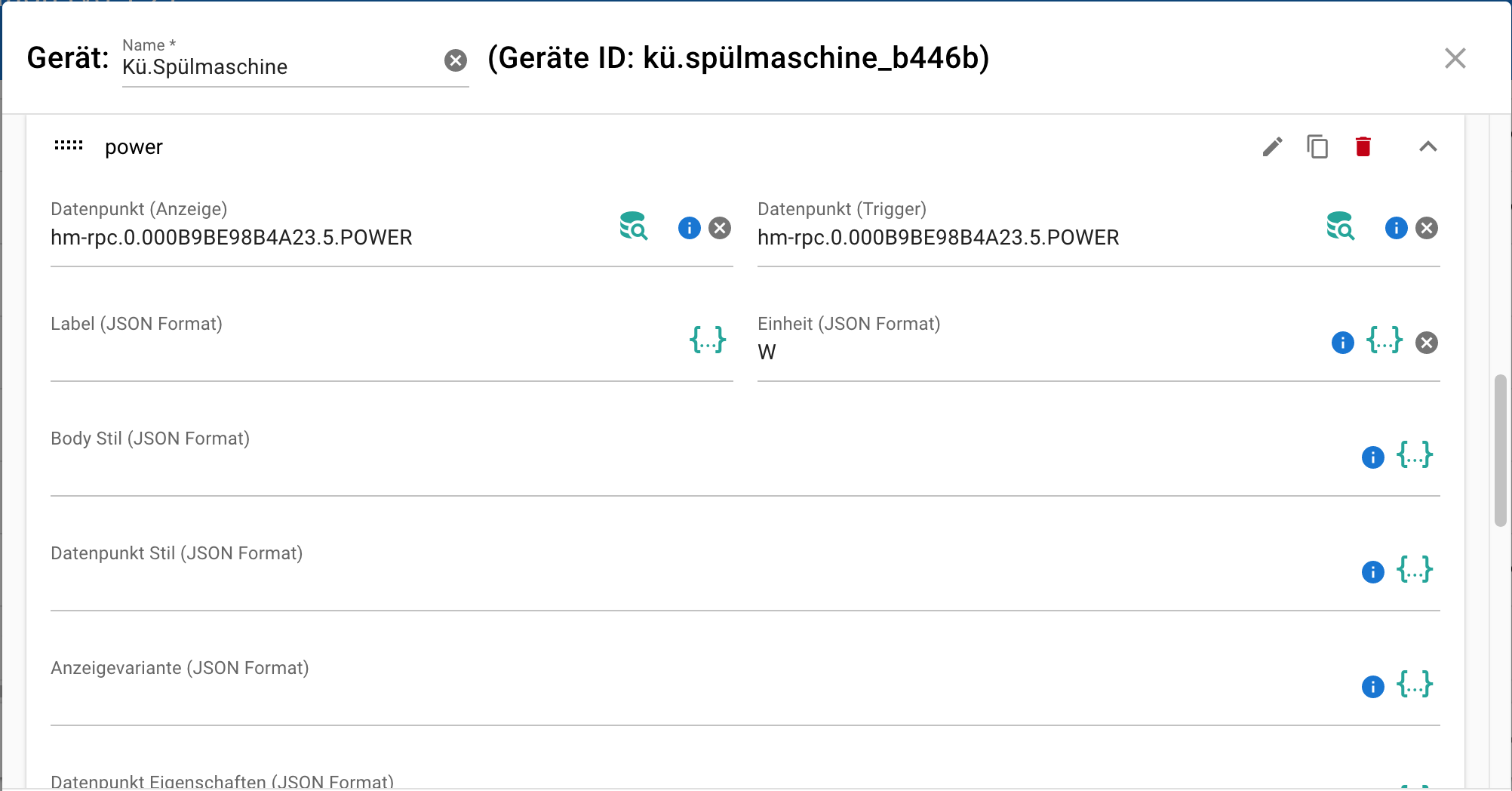Duplicate the power item with copy icon

[x=1317, y=146]
